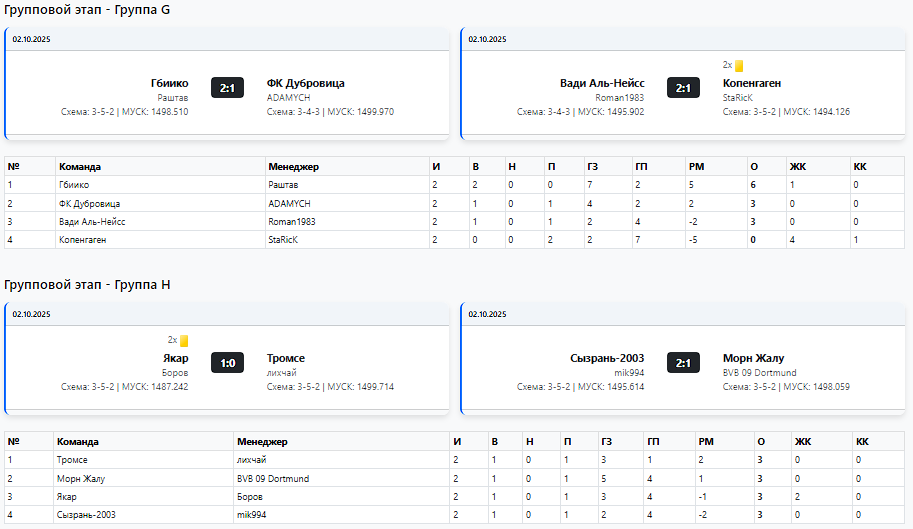The image size is (913, 529).
Task: Click the yellow card icon above Копенгаген
Action: coord(739,66)
